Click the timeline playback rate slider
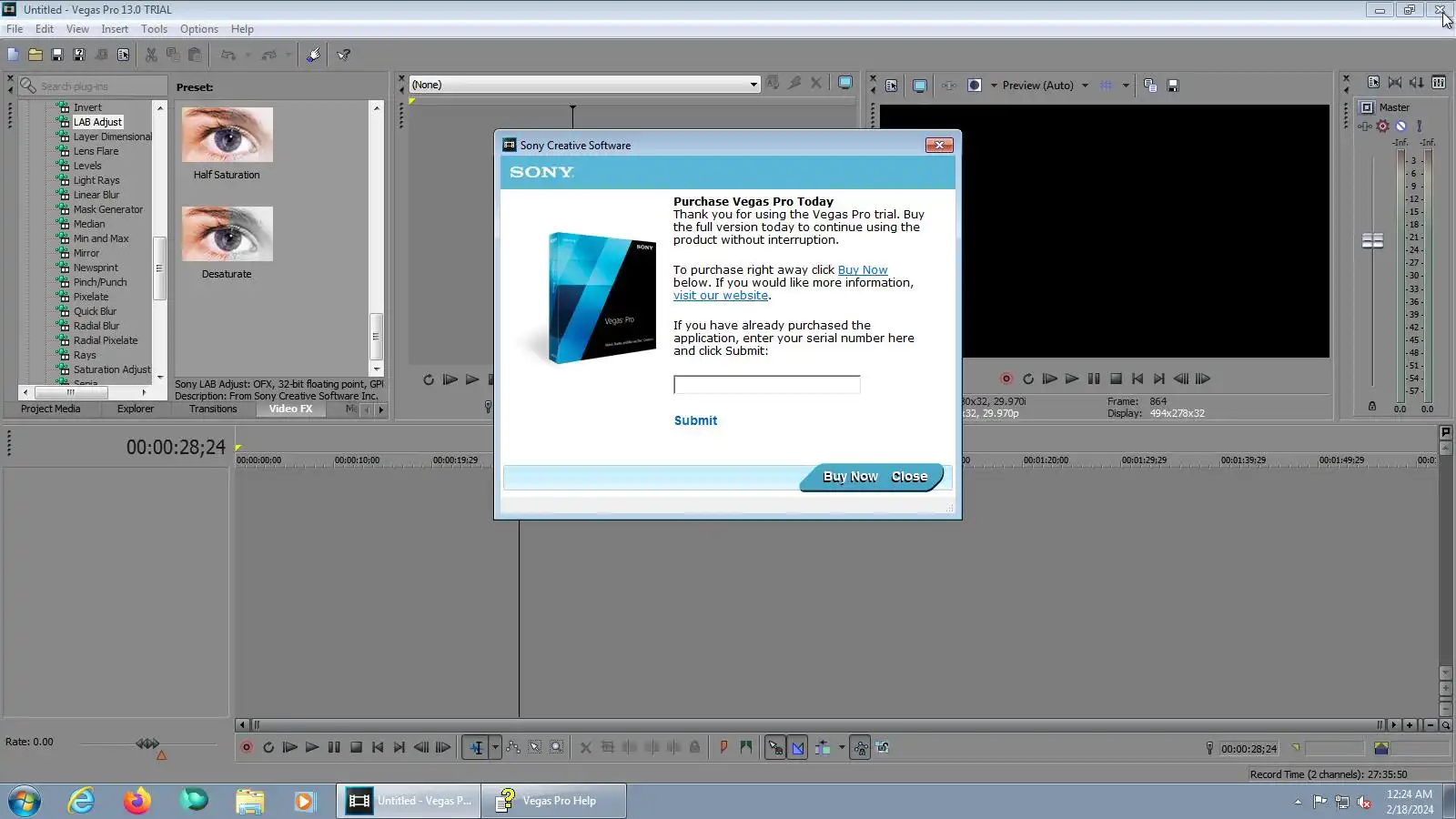 pos(147,743)
